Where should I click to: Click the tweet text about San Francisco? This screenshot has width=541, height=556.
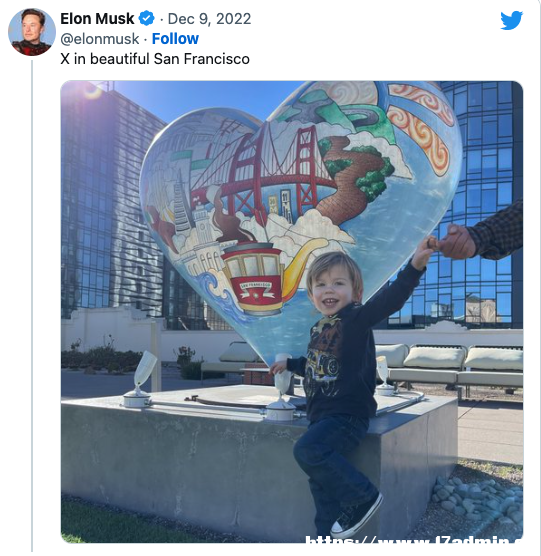(155, 59)
